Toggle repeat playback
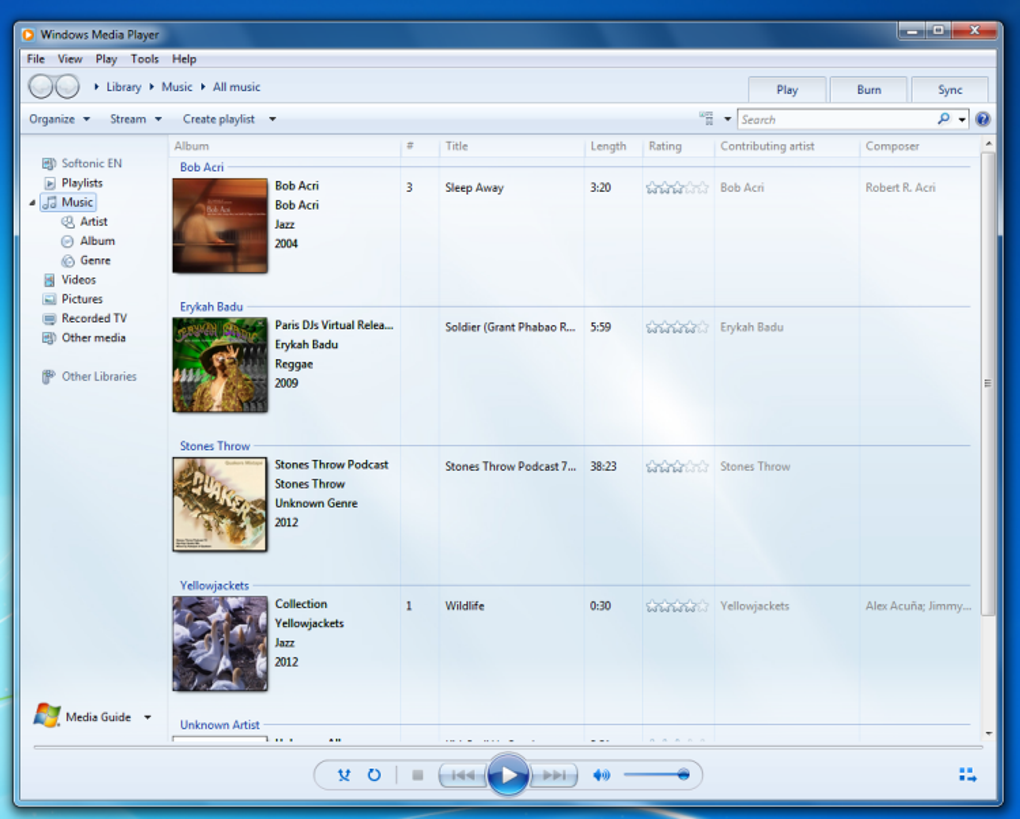The width and height of the screenshot is (1020, 819). tap(374, 775)
